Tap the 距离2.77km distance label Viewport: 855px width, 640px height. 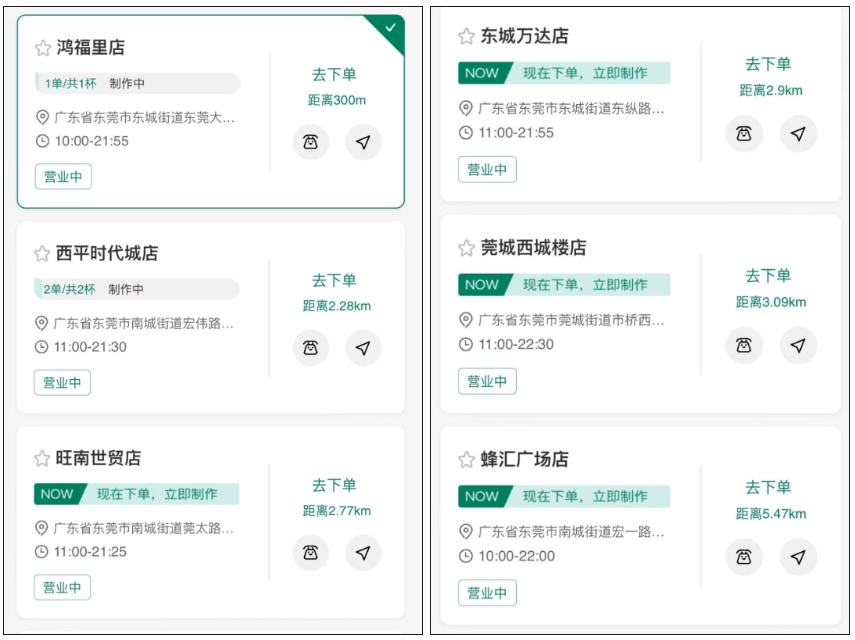pos(337,511)
